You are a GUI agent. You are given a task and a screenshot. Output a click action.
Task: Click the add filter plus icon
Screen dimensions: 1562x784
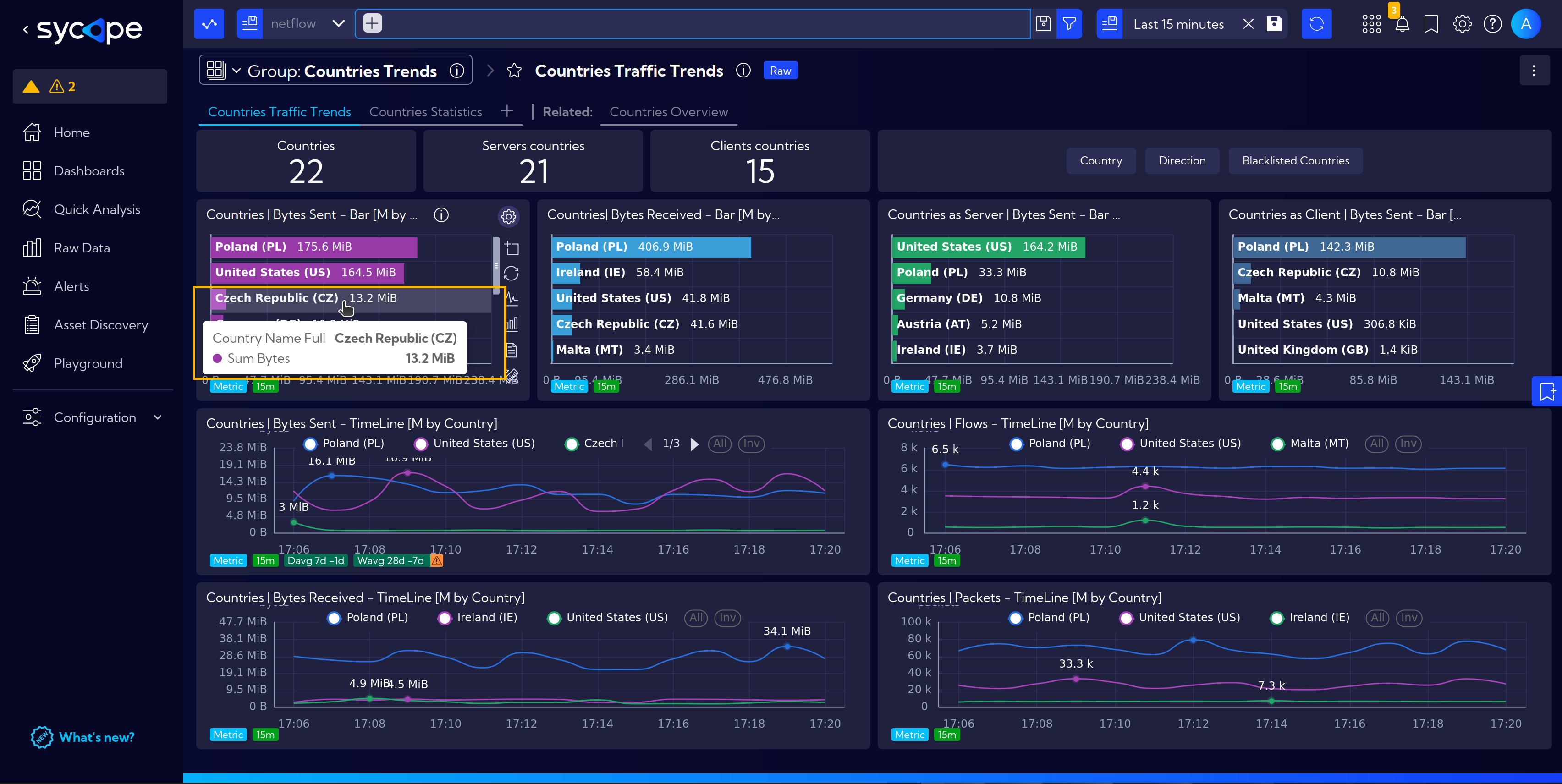coord(372,24)
